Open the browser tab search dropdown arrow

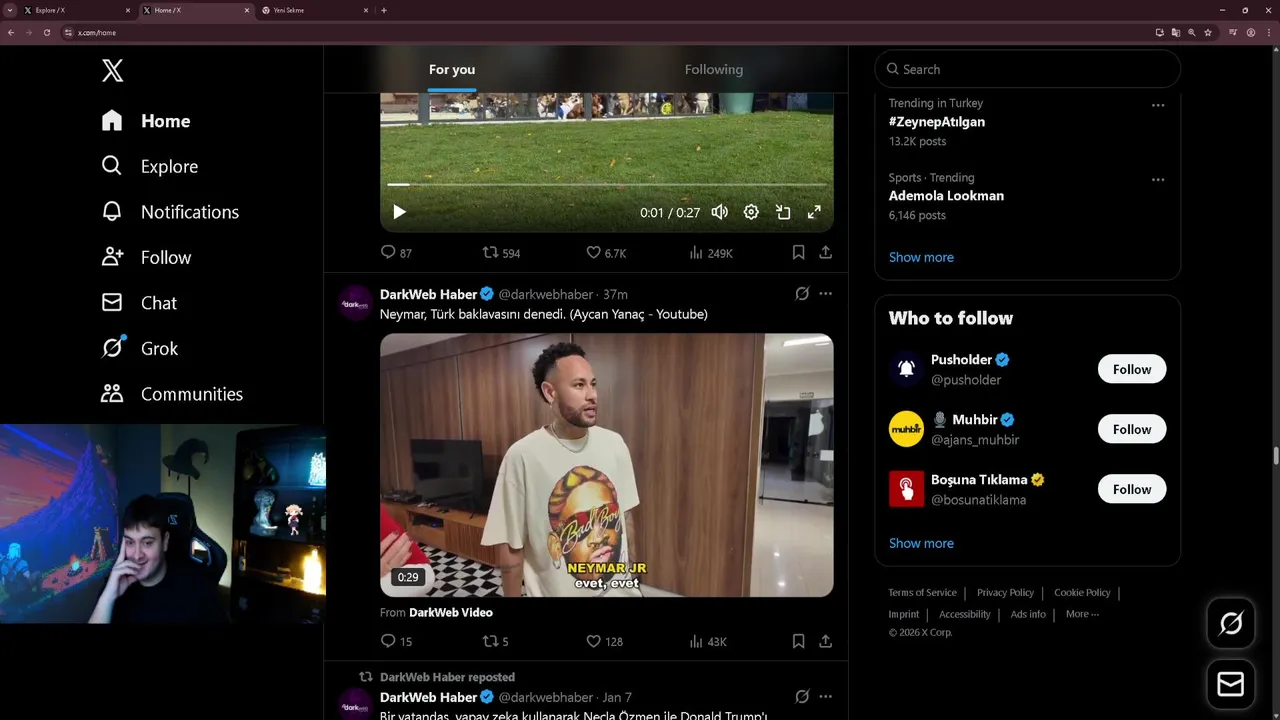[x=9, y=10]
